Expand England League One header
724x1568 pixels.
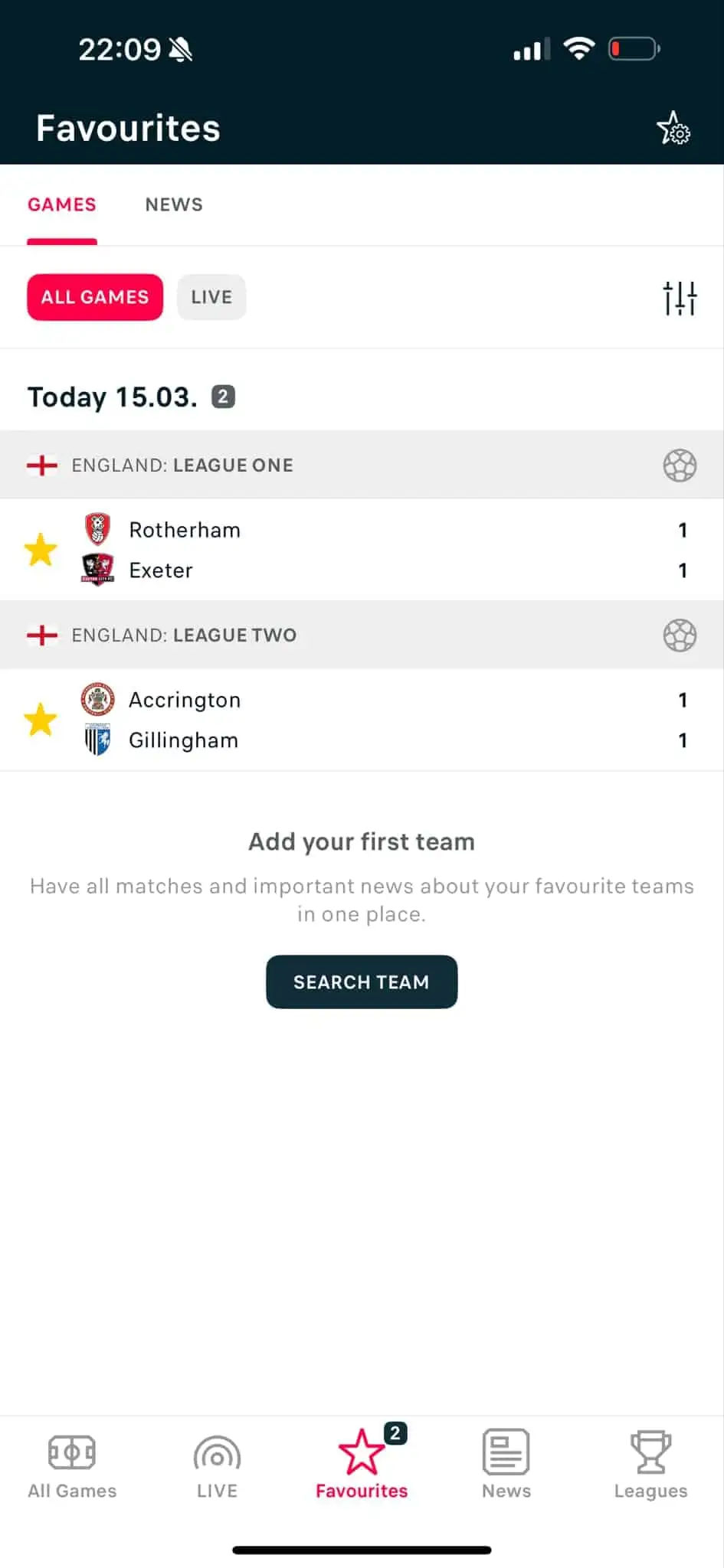(x=182, y=465)
